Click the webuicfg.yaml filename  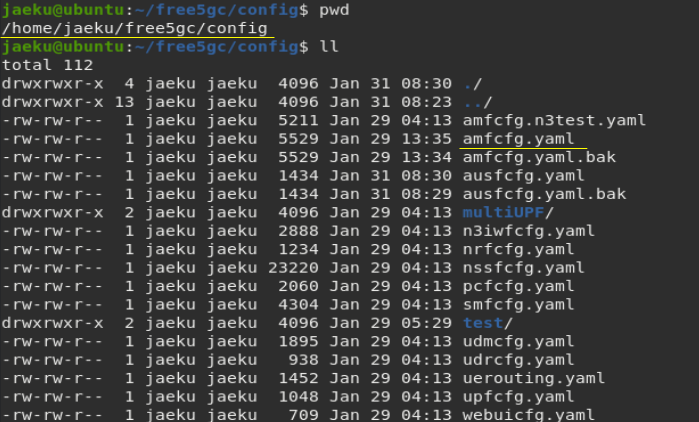tap(529, 415)
